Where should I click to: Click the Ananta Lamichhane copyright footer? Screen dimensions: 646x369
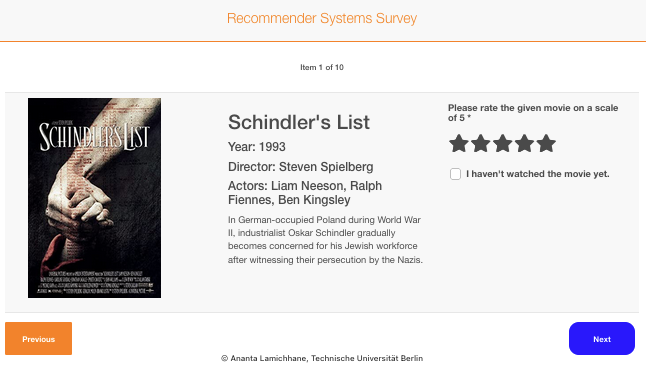322,358
